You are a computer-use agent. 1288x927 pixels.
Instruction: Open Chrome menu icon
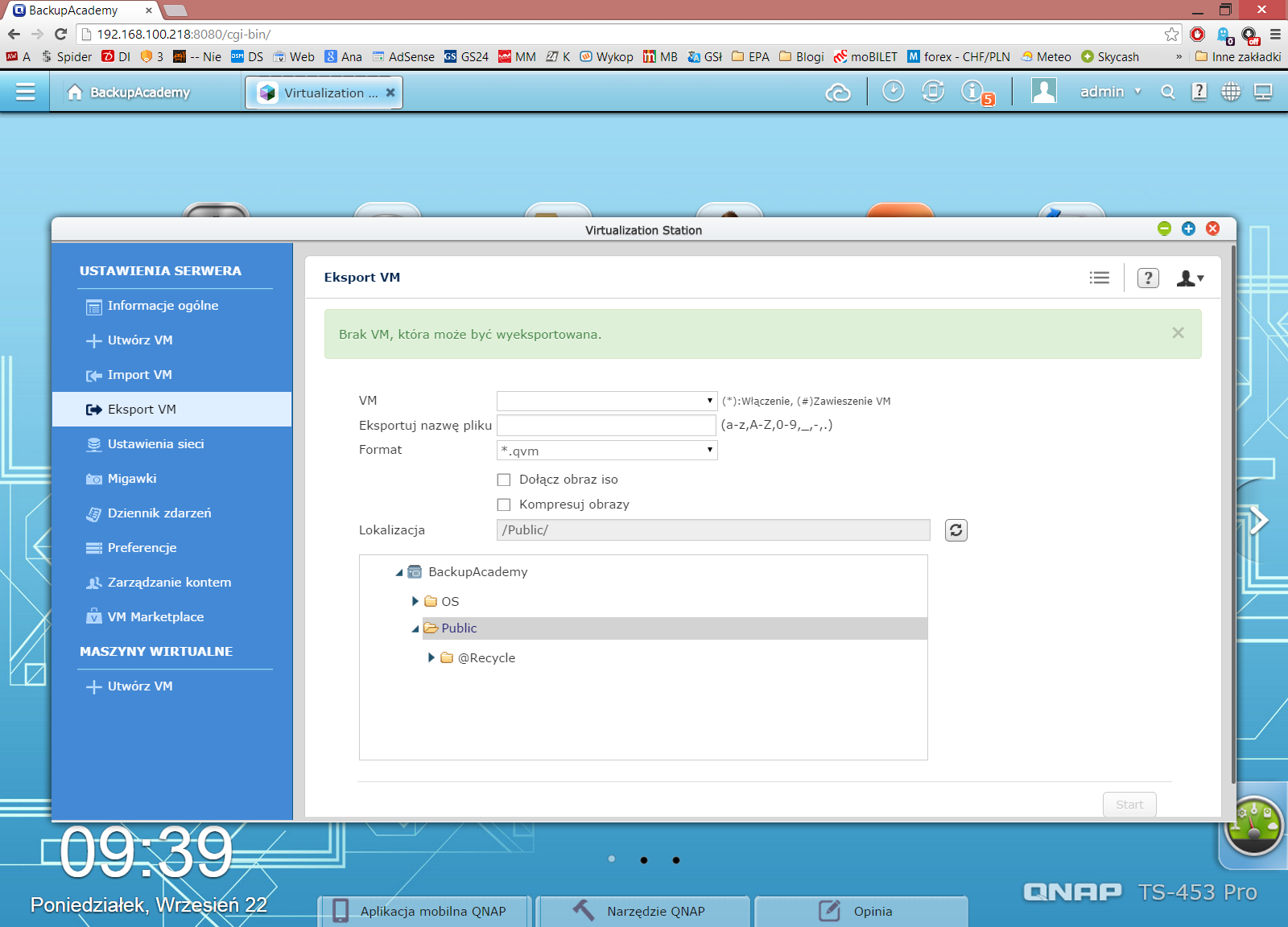[1275, 34]
